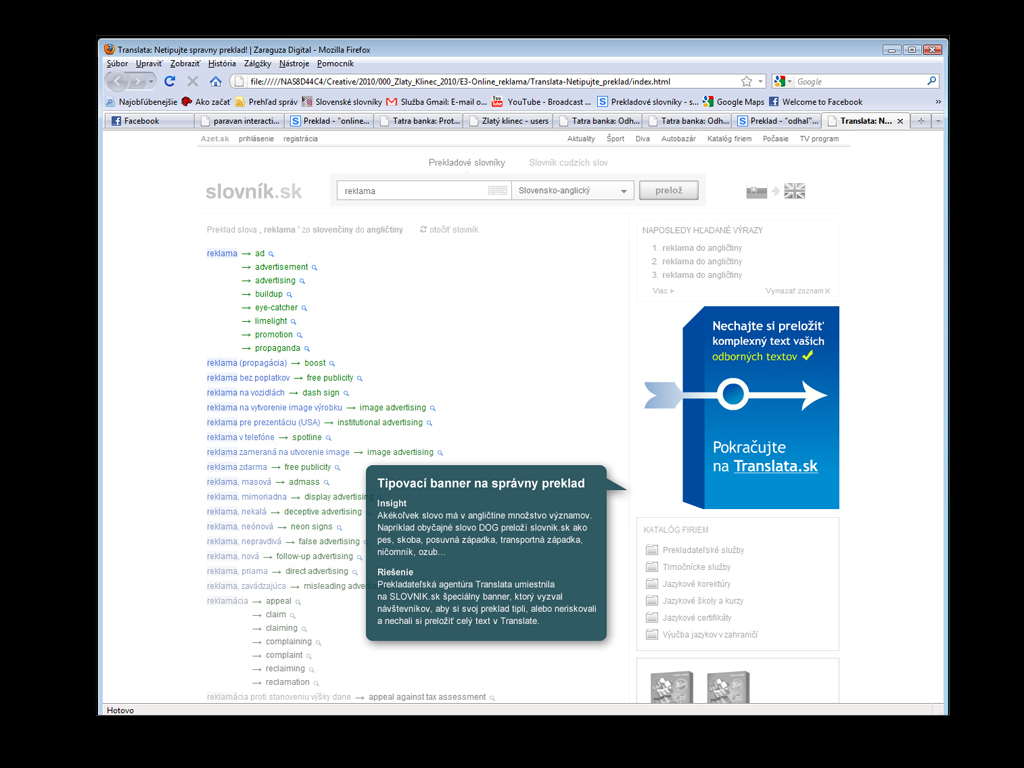Open the YouTube - Broadcast bookmark
1024x768 pixels.
pyautogui.click(x=541, y=102)
